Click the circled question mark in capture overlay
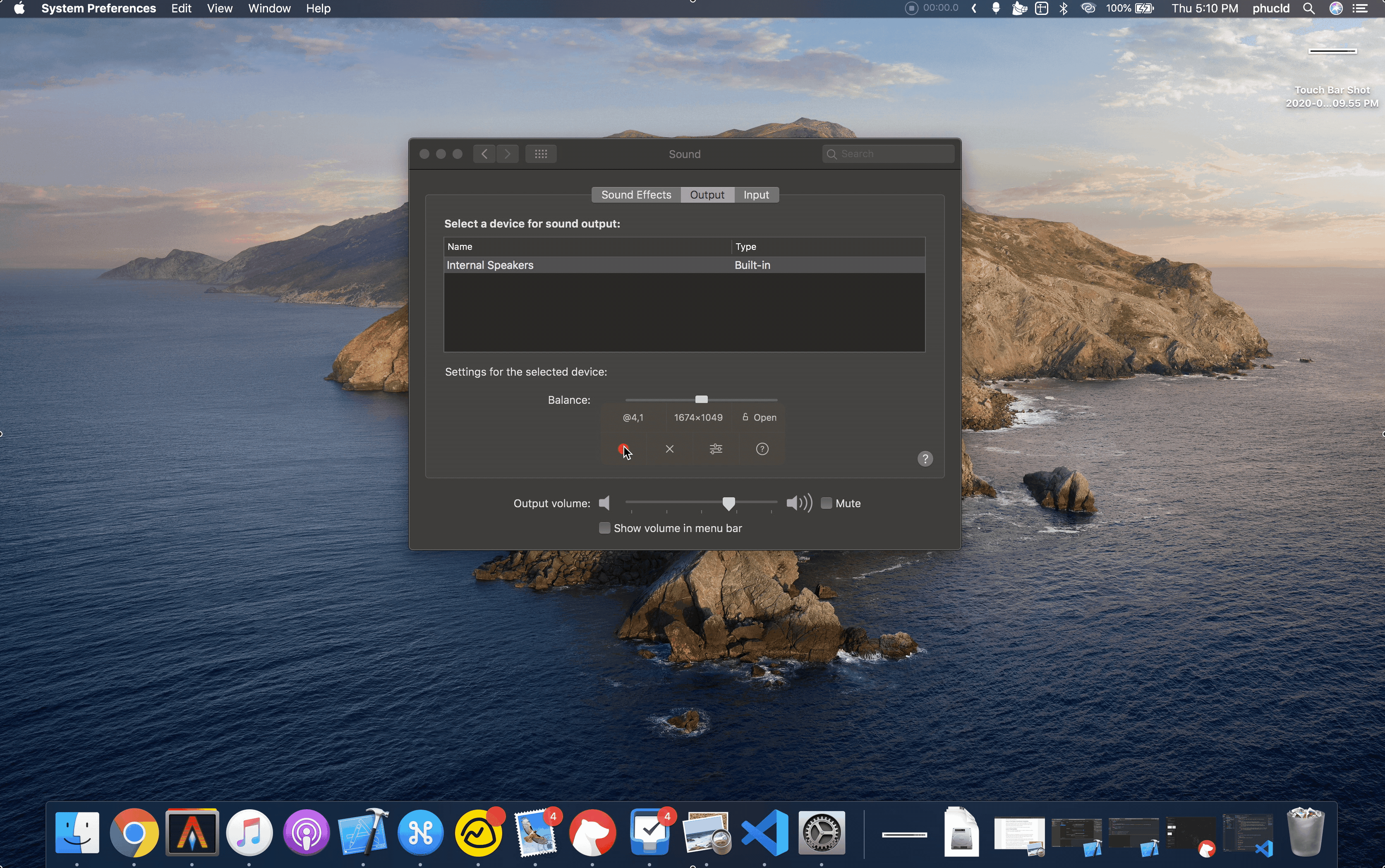The height and width of the screenshot is (868, 1385). point(762,449)
